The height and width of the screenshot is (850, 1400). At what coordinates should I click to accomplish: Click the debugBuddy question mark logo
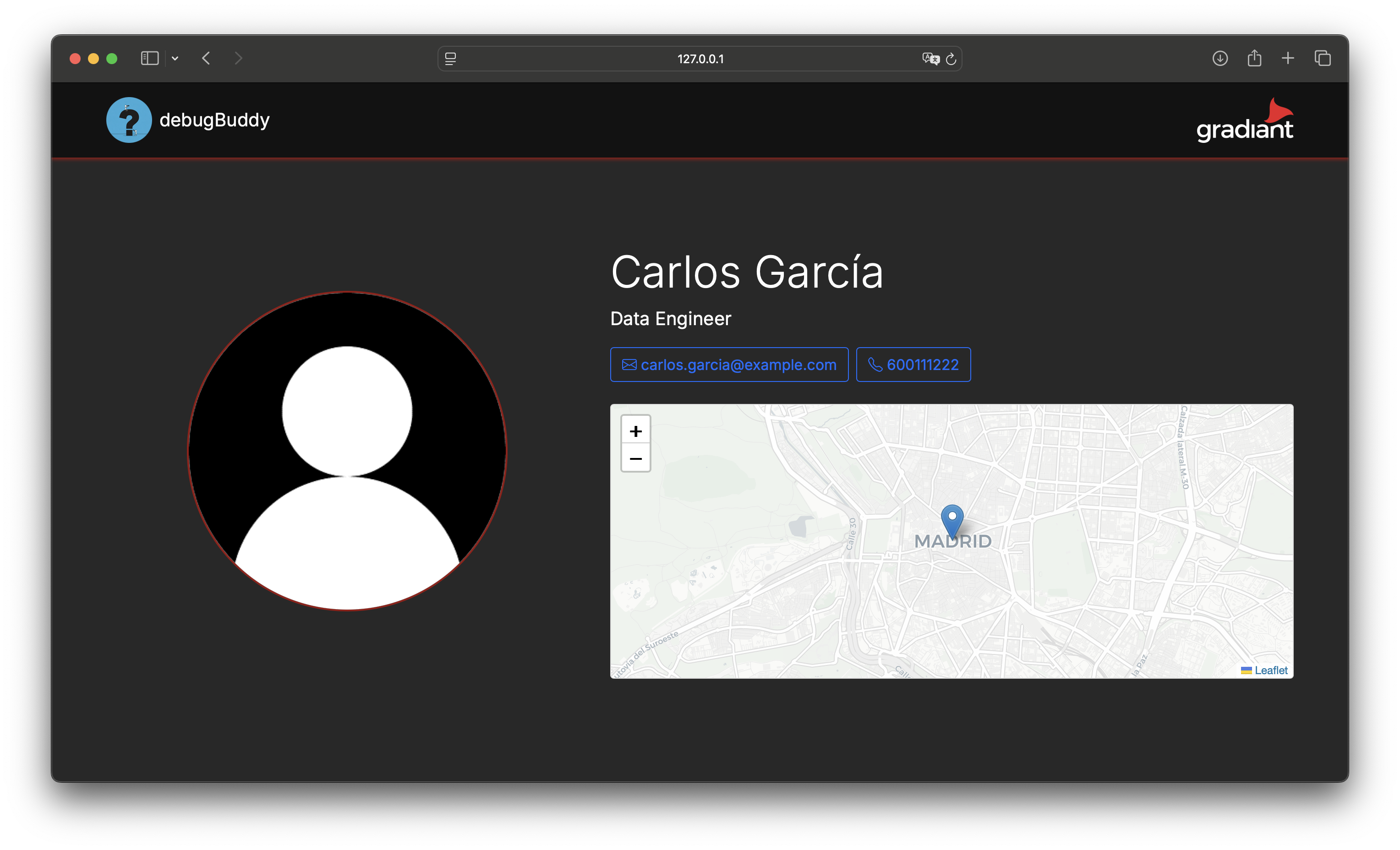tap(129, 120)
